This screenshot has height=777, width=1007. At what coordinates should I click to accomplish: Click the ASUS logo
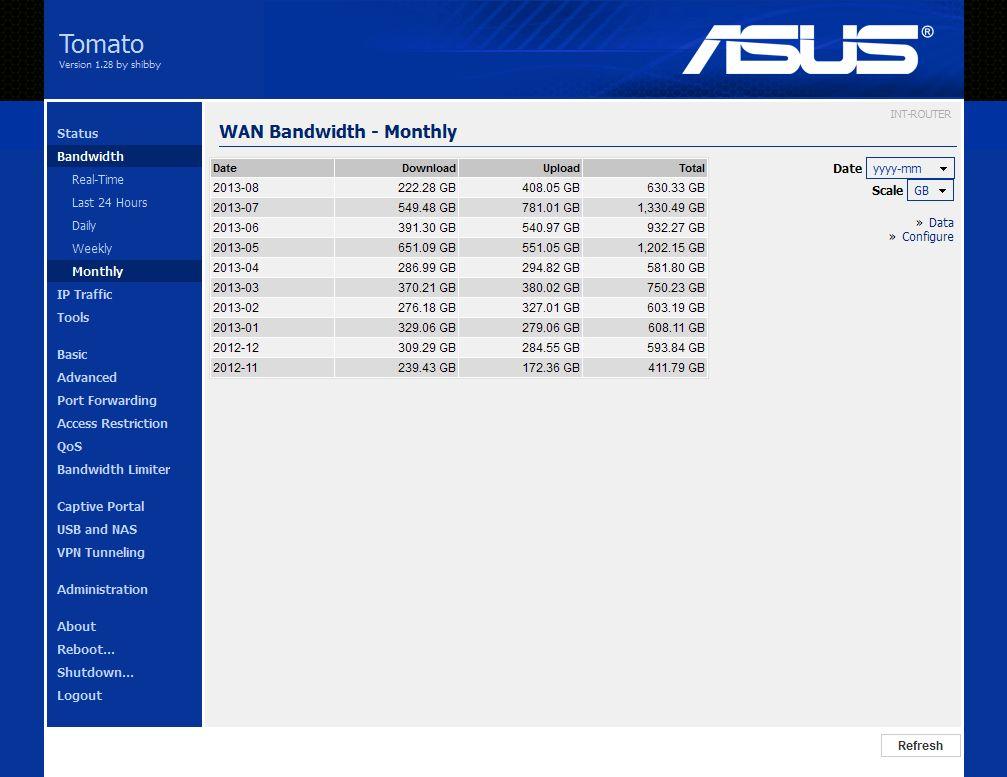pyautogui.click(x=808, y=49)
